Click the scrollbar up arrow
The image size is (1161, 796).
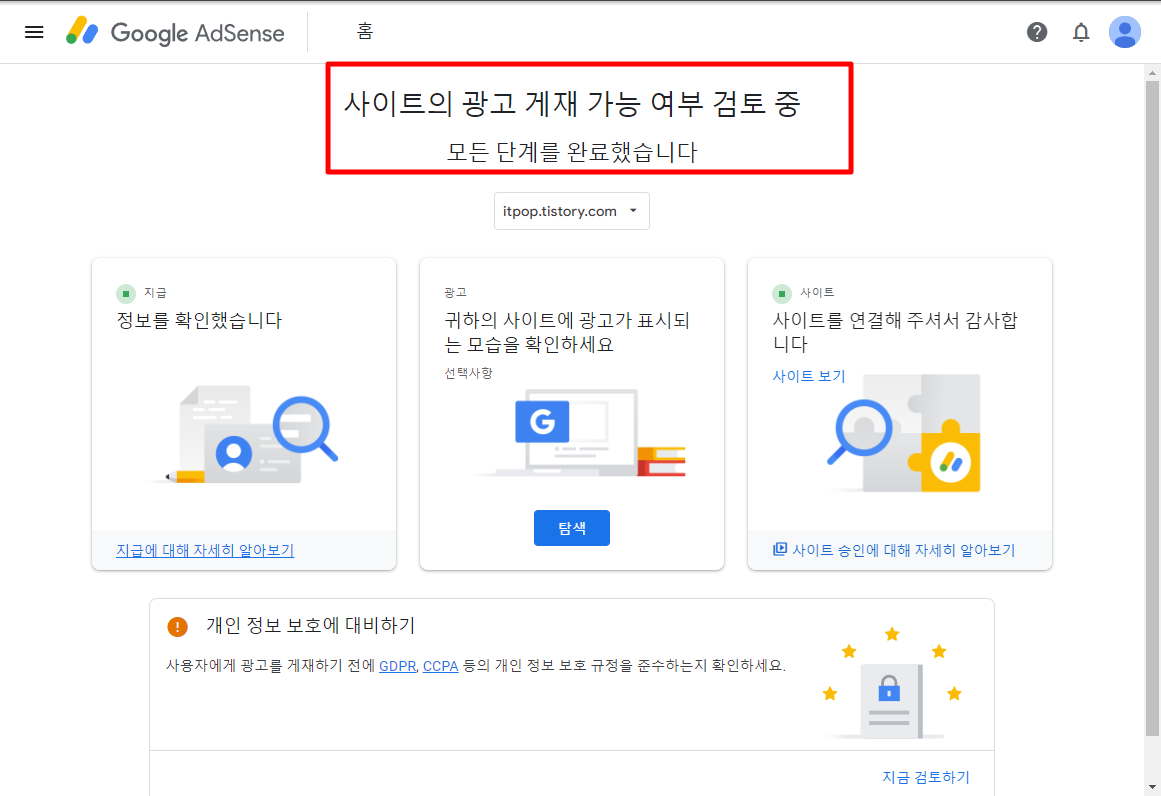(x=1152, y=73)
